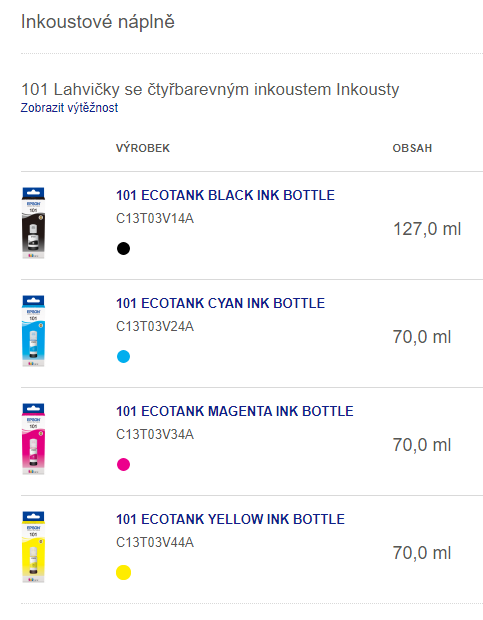
Task: Click the black ink bottle product thumbnail
Action: [x=33, y=223]
